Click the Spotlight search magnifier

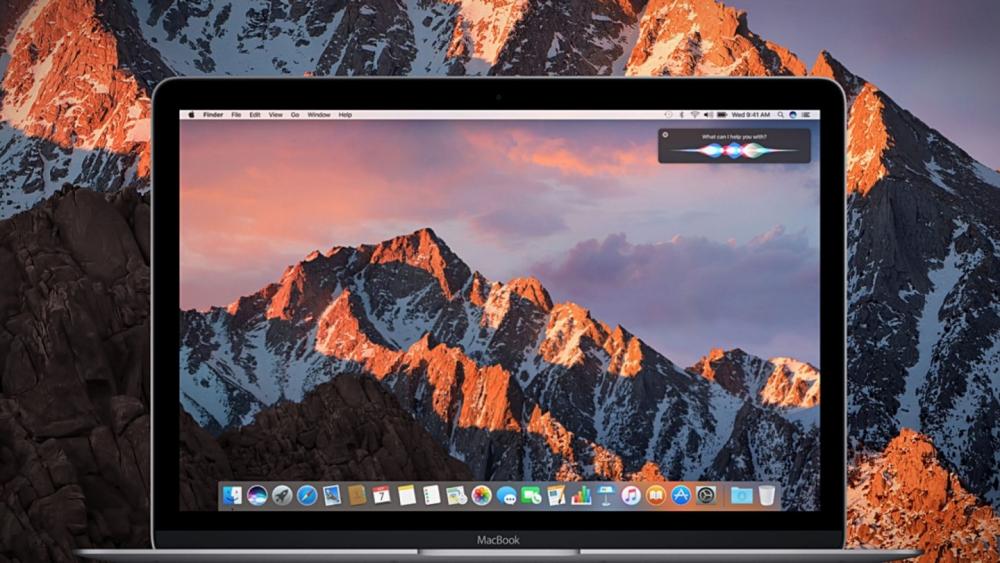click(780, 115)
